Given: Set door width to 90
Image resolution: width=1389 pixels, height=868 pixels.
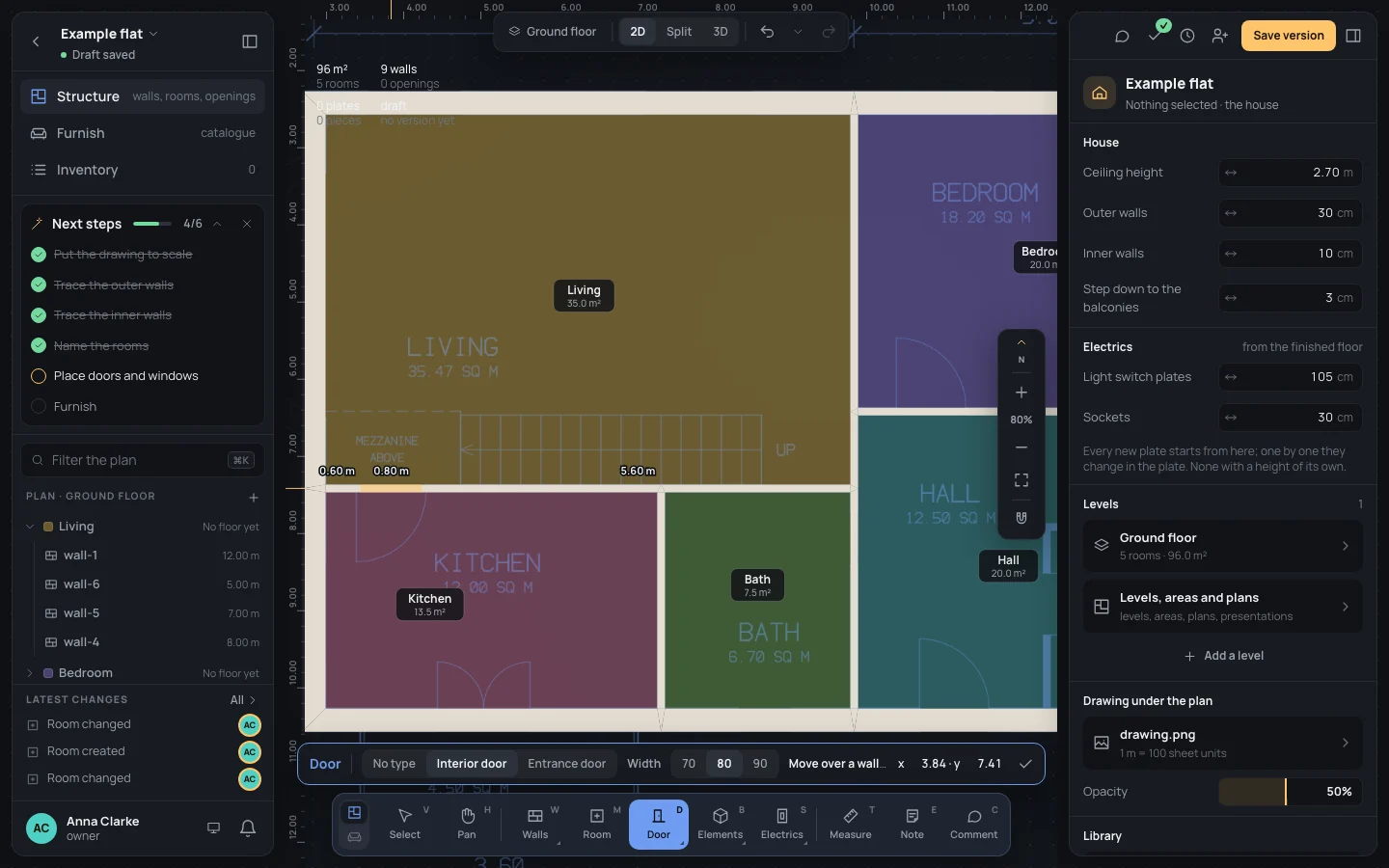Looking at the screenshot, I should pos(760,764).
